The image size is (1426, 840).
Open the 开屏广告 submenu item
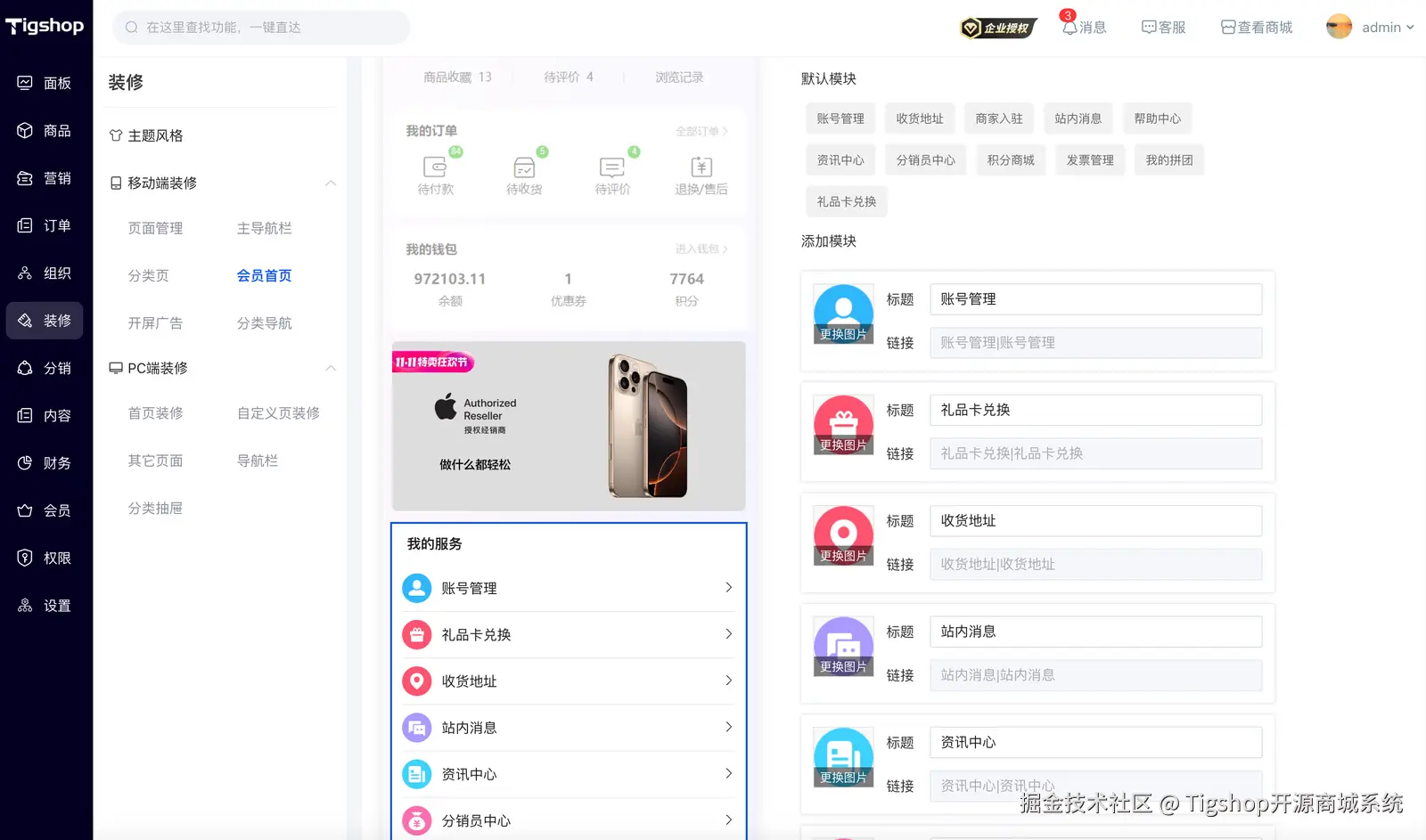click(x=155, y=322)
